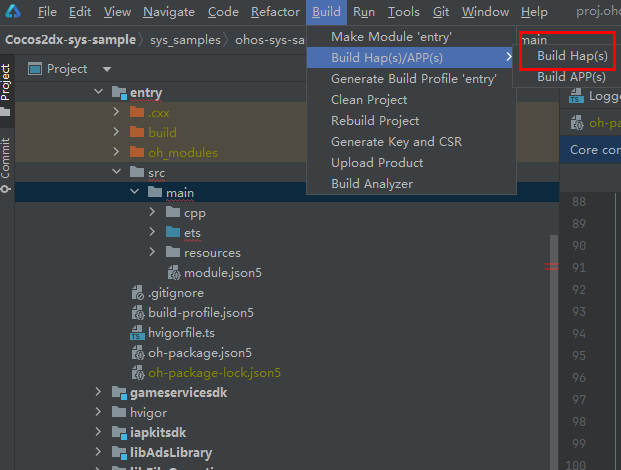Close the Build menu
This screenshot has width=621, height=470.
click(x=326, y=12)
